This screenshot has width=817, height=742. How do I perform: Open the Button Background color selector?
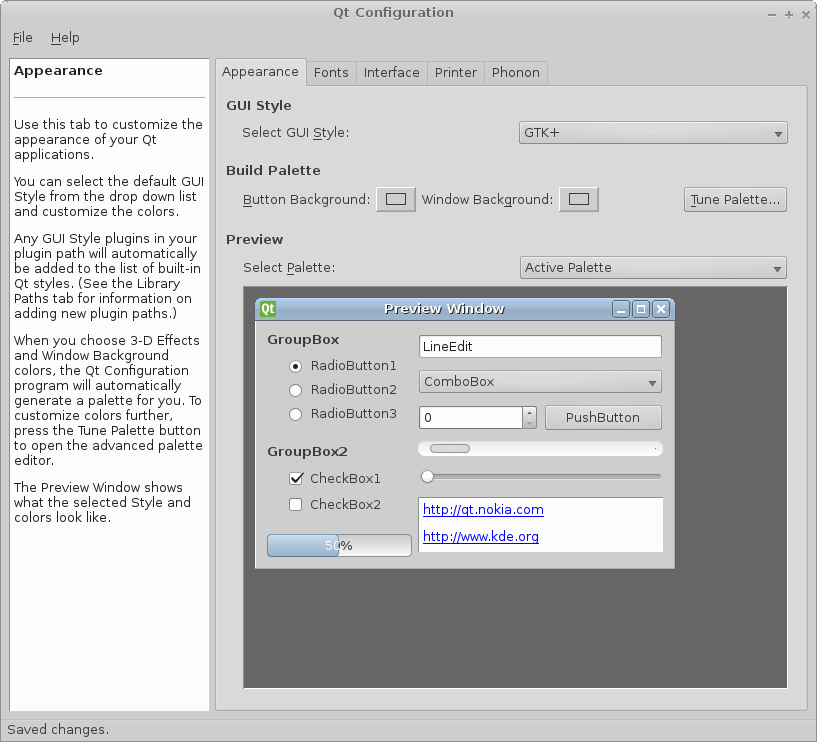click(x=395, y=199)
